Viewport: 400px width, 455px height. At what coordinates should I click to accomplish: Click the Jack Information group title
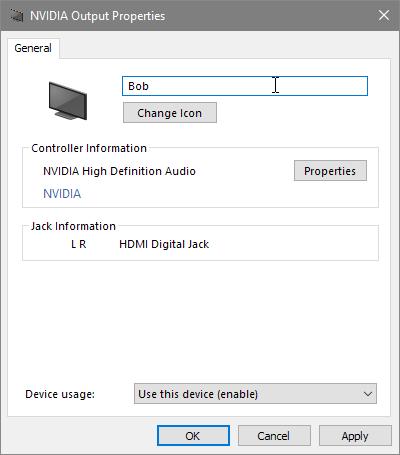73,226
